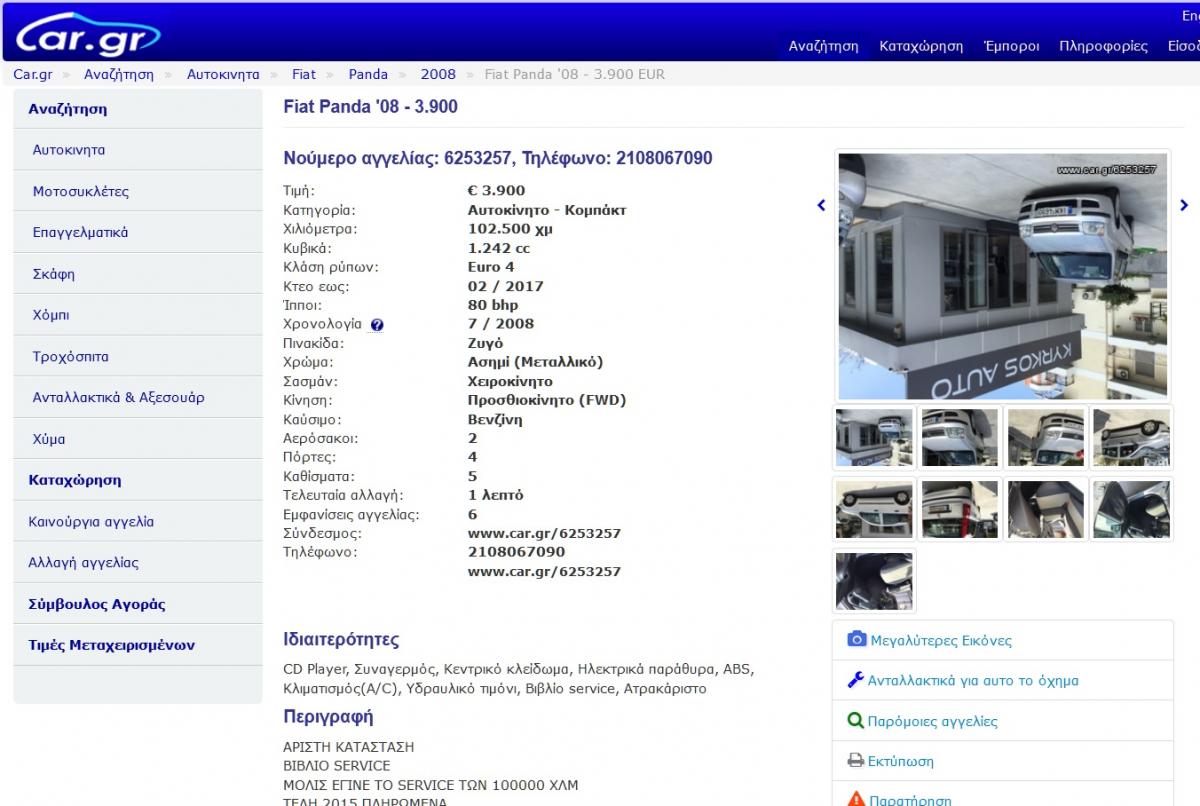
Task: Click printer icon for Εκτύπωση
Action: point(855,760)
